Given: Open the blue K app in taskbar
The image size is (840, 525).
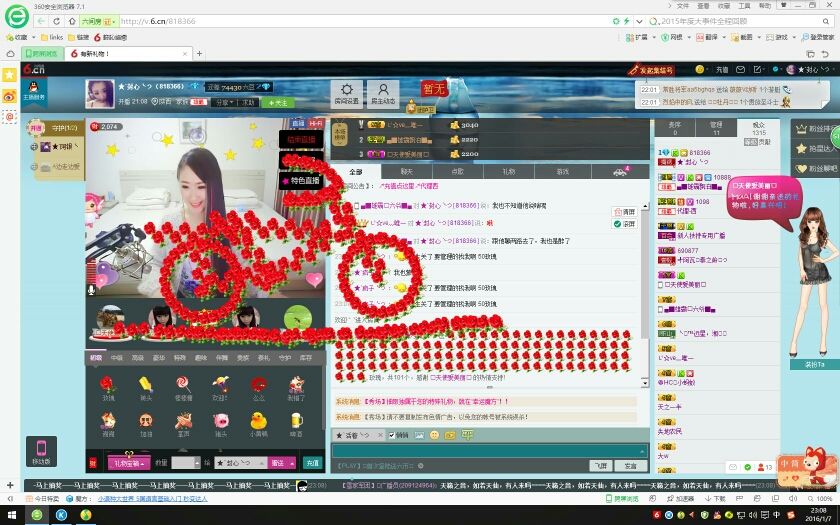Looking at the screenshot, I should tap(61, 515).
